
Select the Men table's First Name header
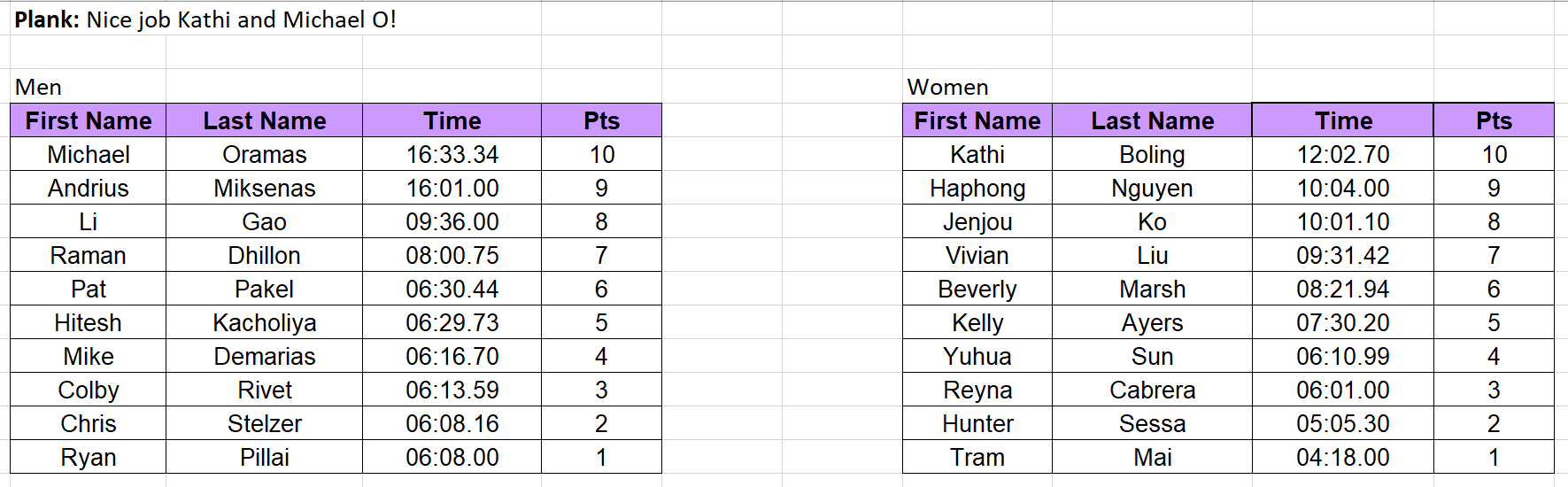coord(89,120)
